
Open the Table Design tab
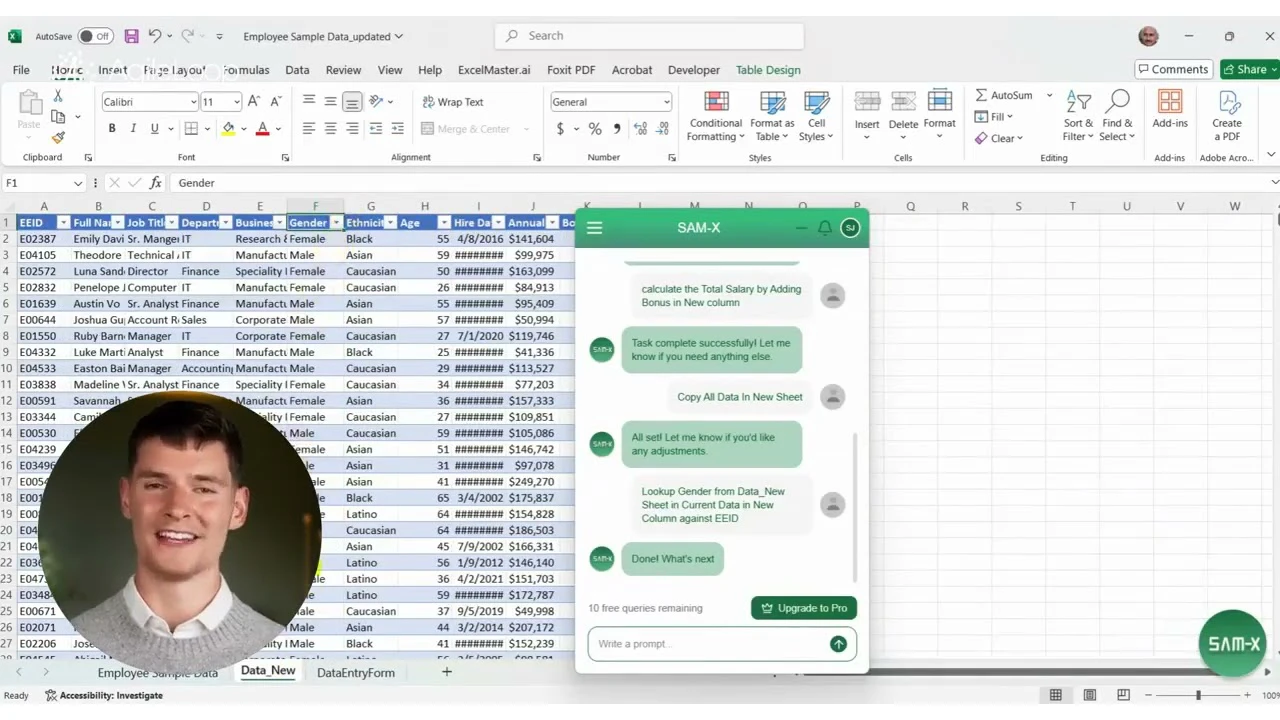[x=768, y=70]
